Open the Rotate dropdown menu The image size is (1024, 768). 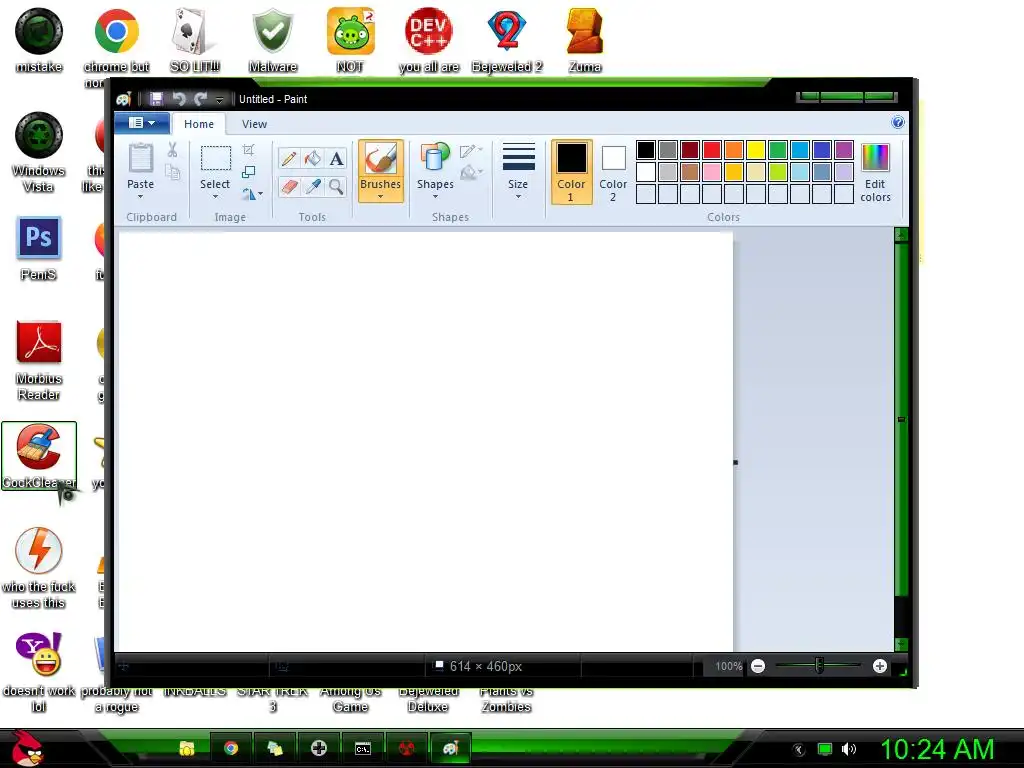pos(252,194)
